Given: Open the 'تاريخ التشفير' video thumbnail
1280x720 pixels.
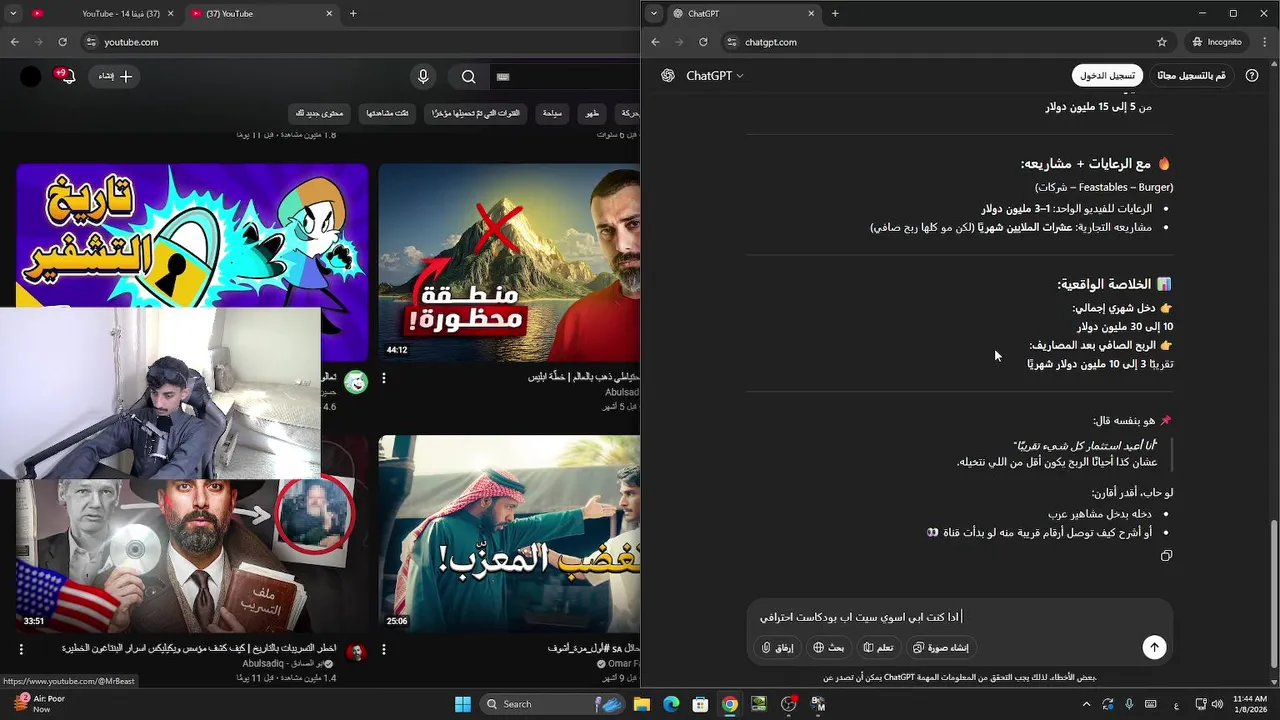Looking at the screenshot, I should [x=192, y=235].
